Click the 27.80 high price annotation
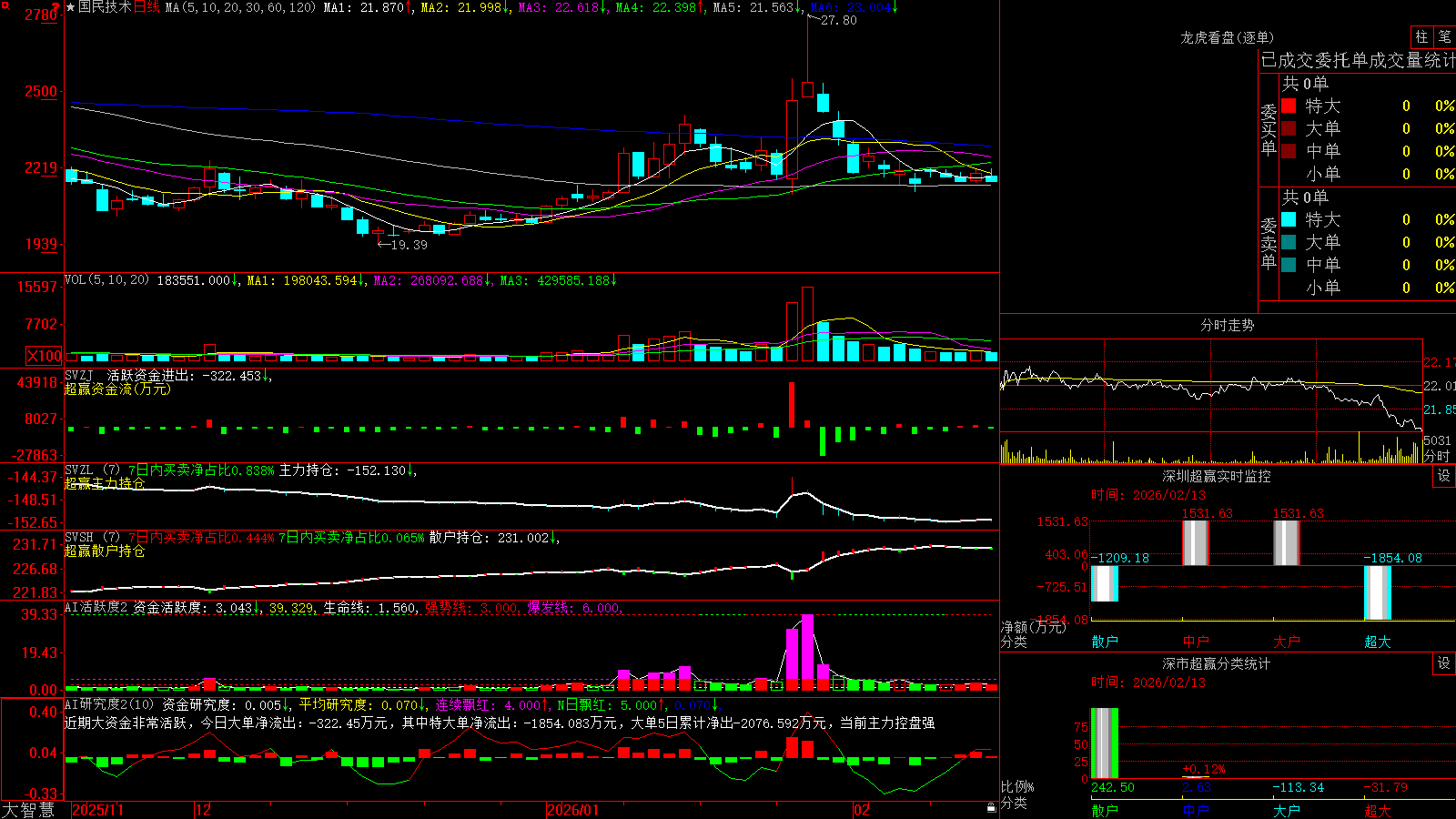This screenshot has width=1456, height=819. 838,20
